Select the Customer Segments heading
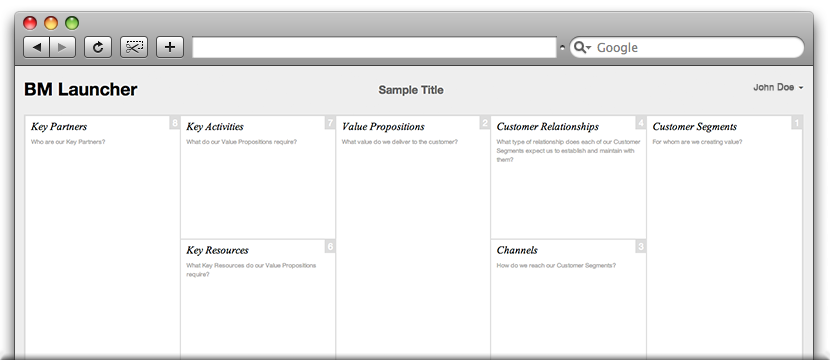The image size is (830, 360). (x=694, y=127)
